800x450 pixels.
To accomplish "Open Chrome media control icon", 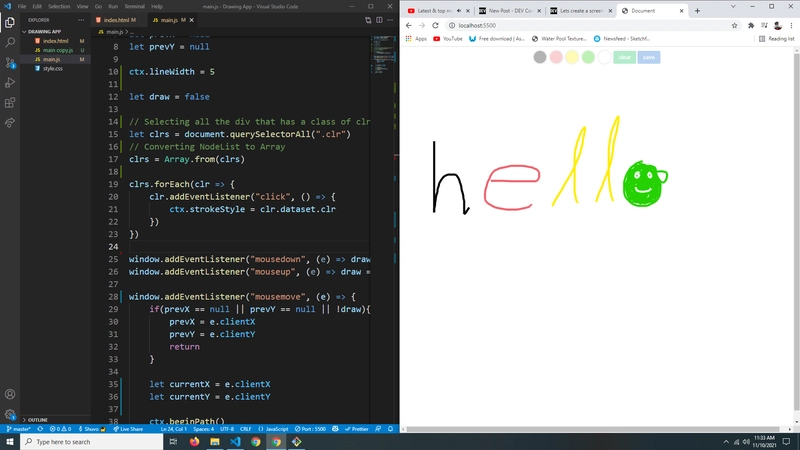I will click(764, 26).
